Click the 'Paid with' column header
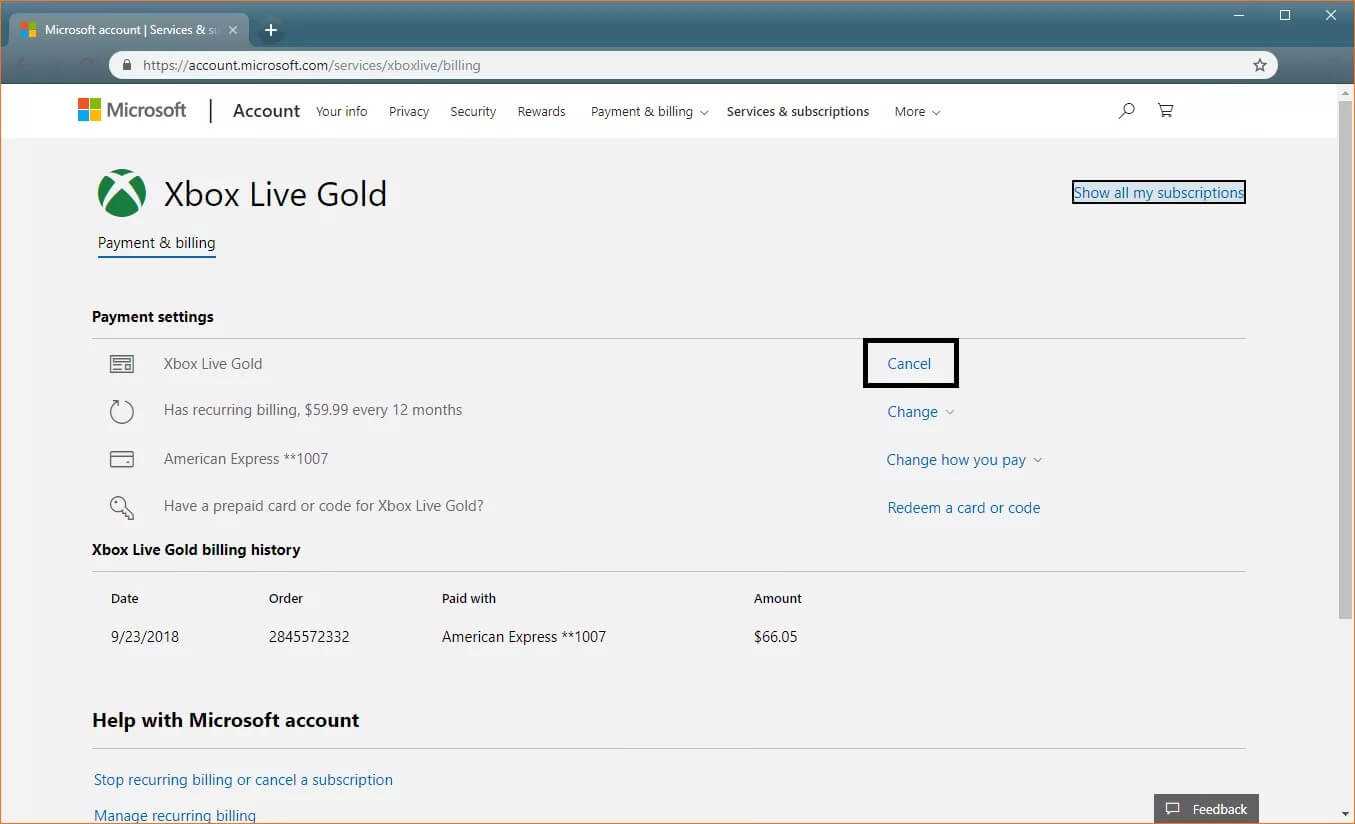 point(469,599)
